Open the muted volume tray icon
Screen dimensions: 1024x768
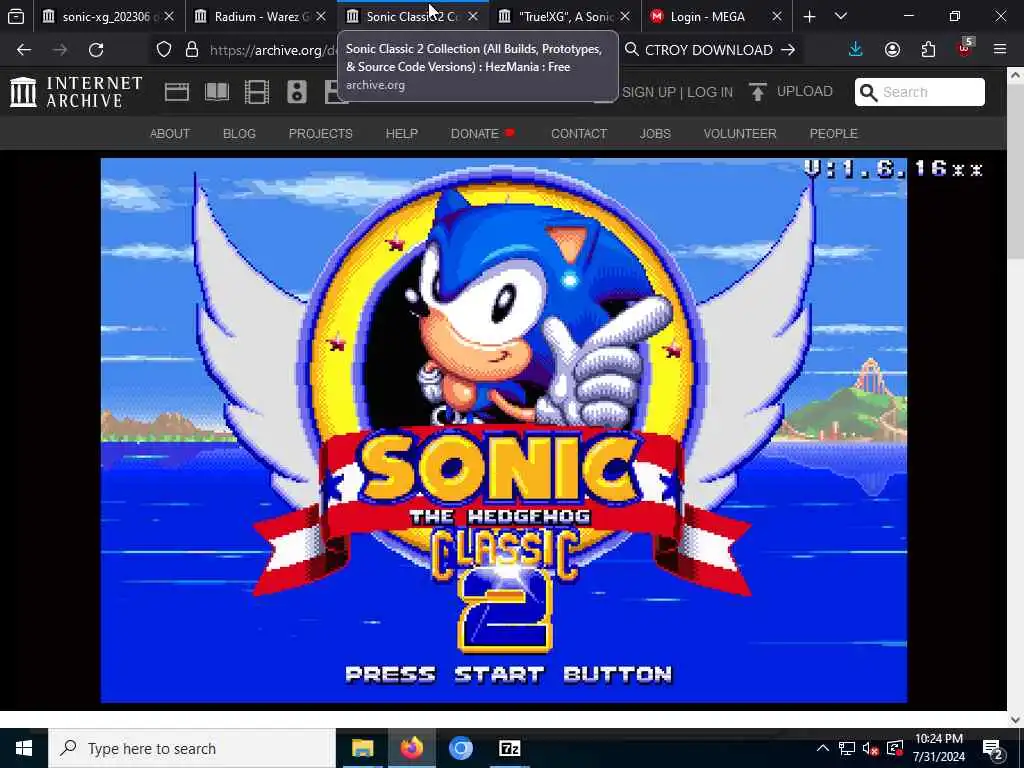click(870, 748)
